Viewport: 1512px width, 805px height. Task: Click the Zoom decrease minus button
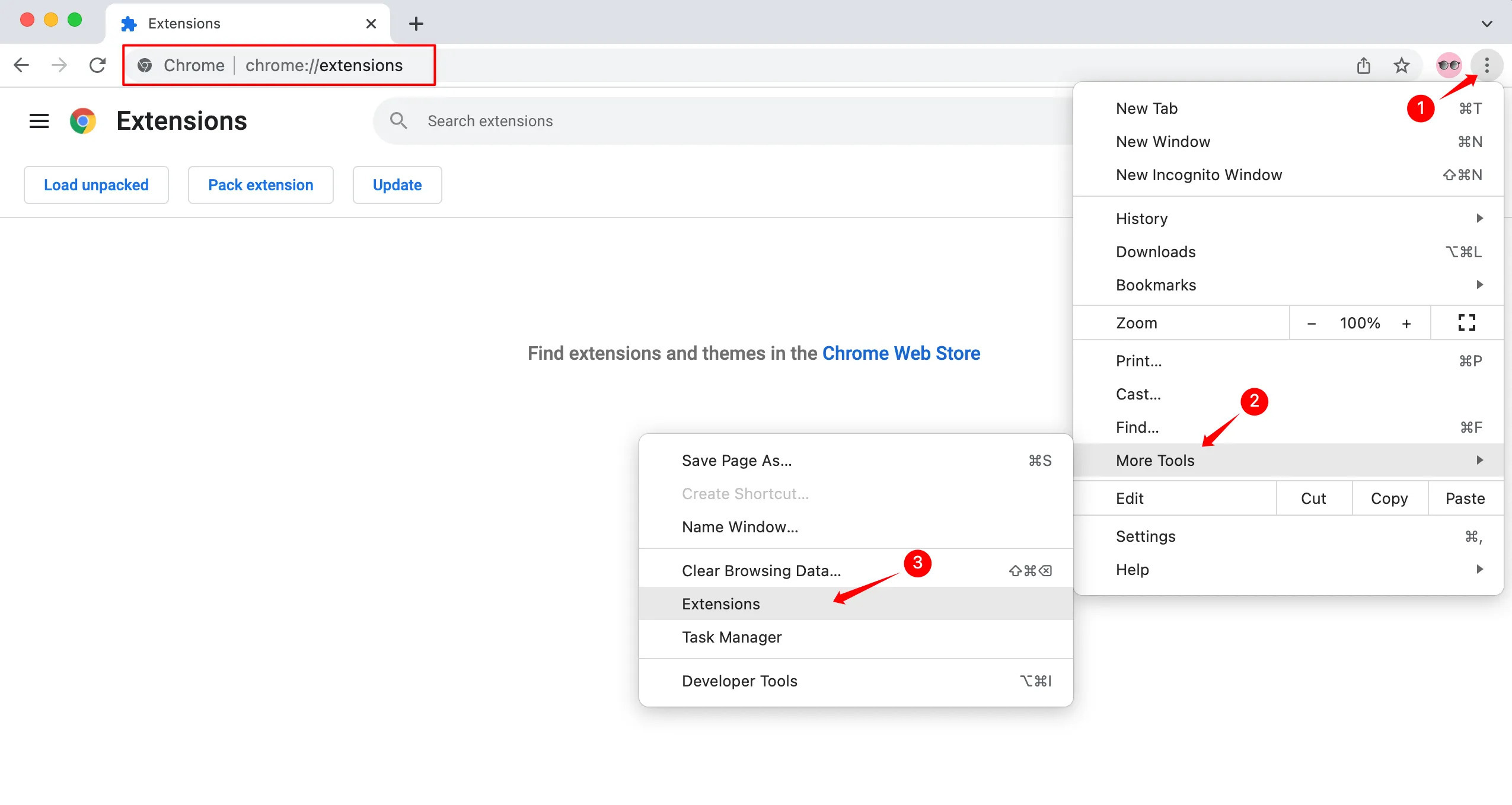tap(1312, 322)
